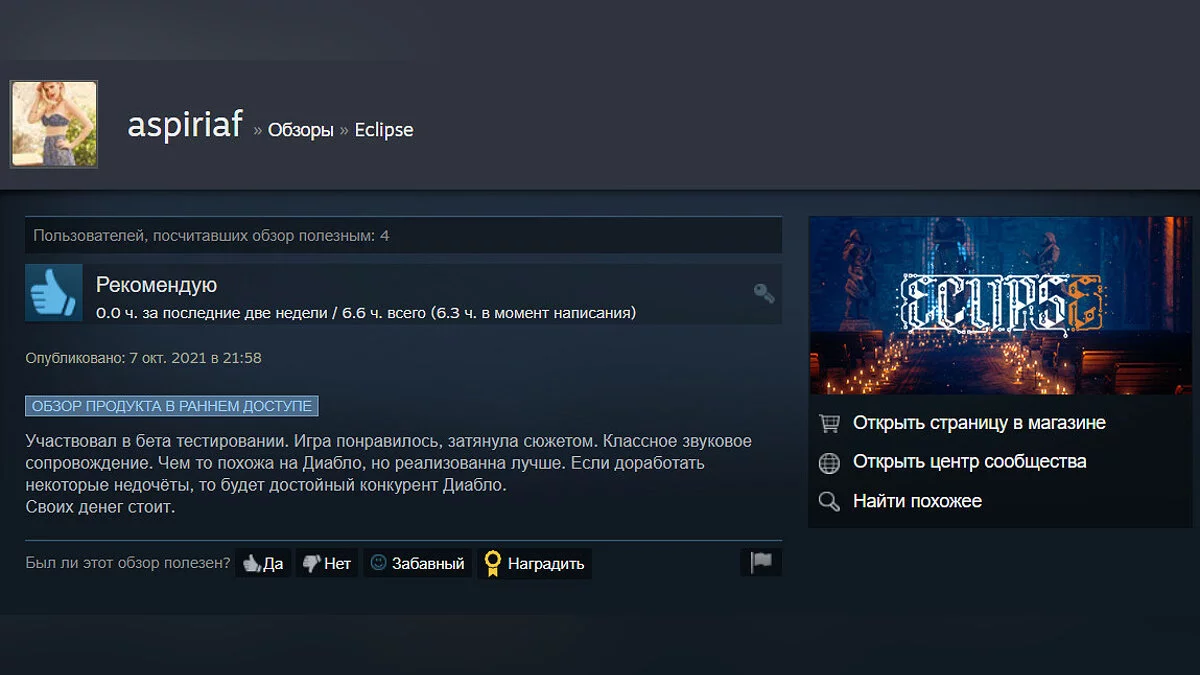Click the magnifier search icon
The height and width of the screenshot is (675, 1200).
(829, 501)
